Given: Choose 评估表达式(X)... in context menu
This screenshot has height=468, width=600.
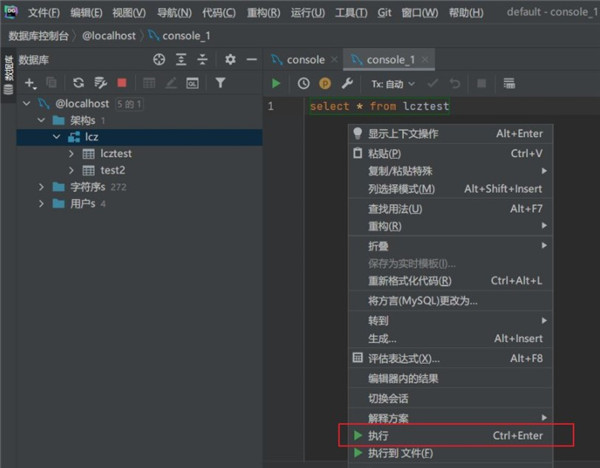Looking at the screenshot, I should tap(450, 359).
